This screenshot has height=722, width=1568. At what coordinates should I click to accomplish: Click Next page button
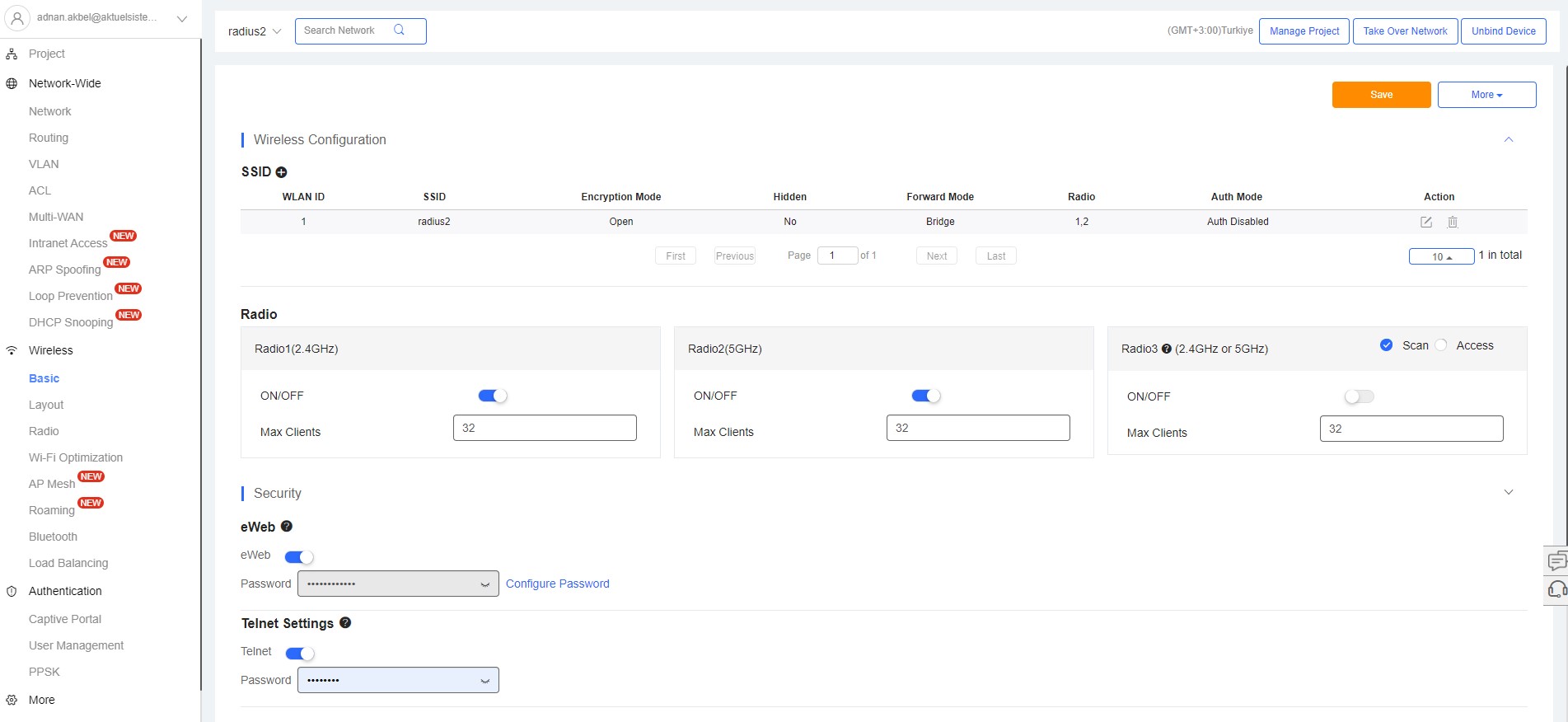[x=937, y=256]
